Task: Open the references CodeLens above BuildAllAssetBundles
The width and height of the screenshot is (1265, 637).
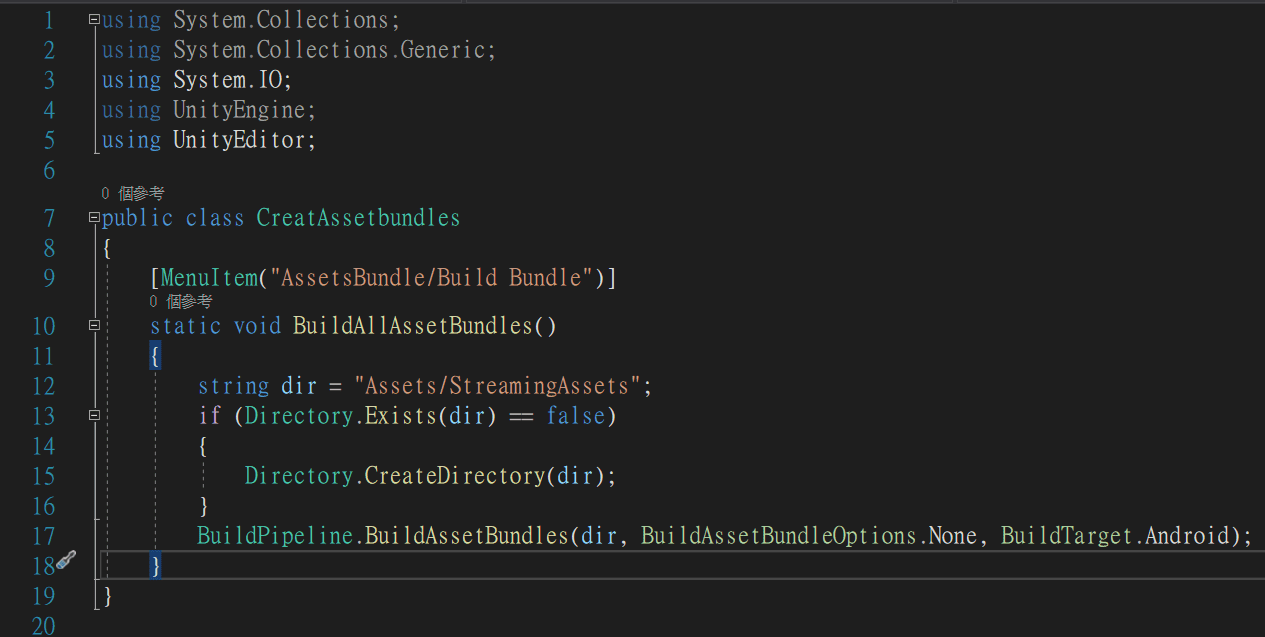Action: 181,301
